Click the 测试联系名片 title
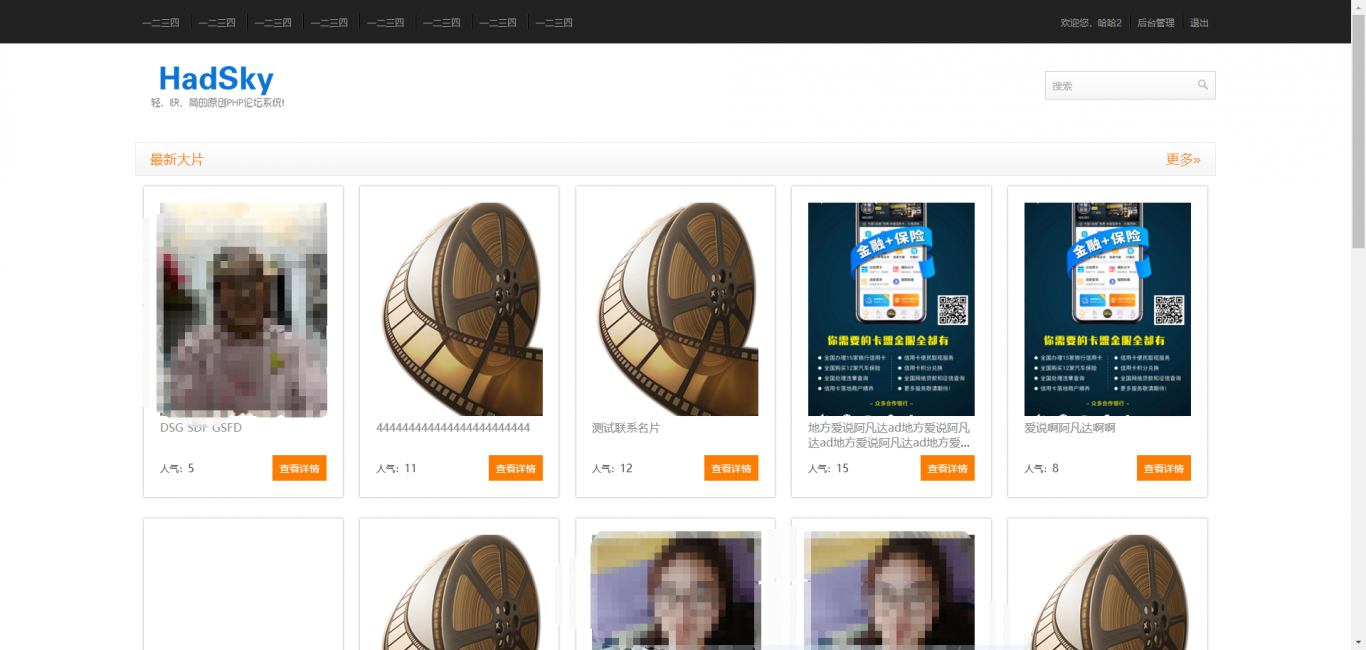1366x650 pixels. pos(626,428)
